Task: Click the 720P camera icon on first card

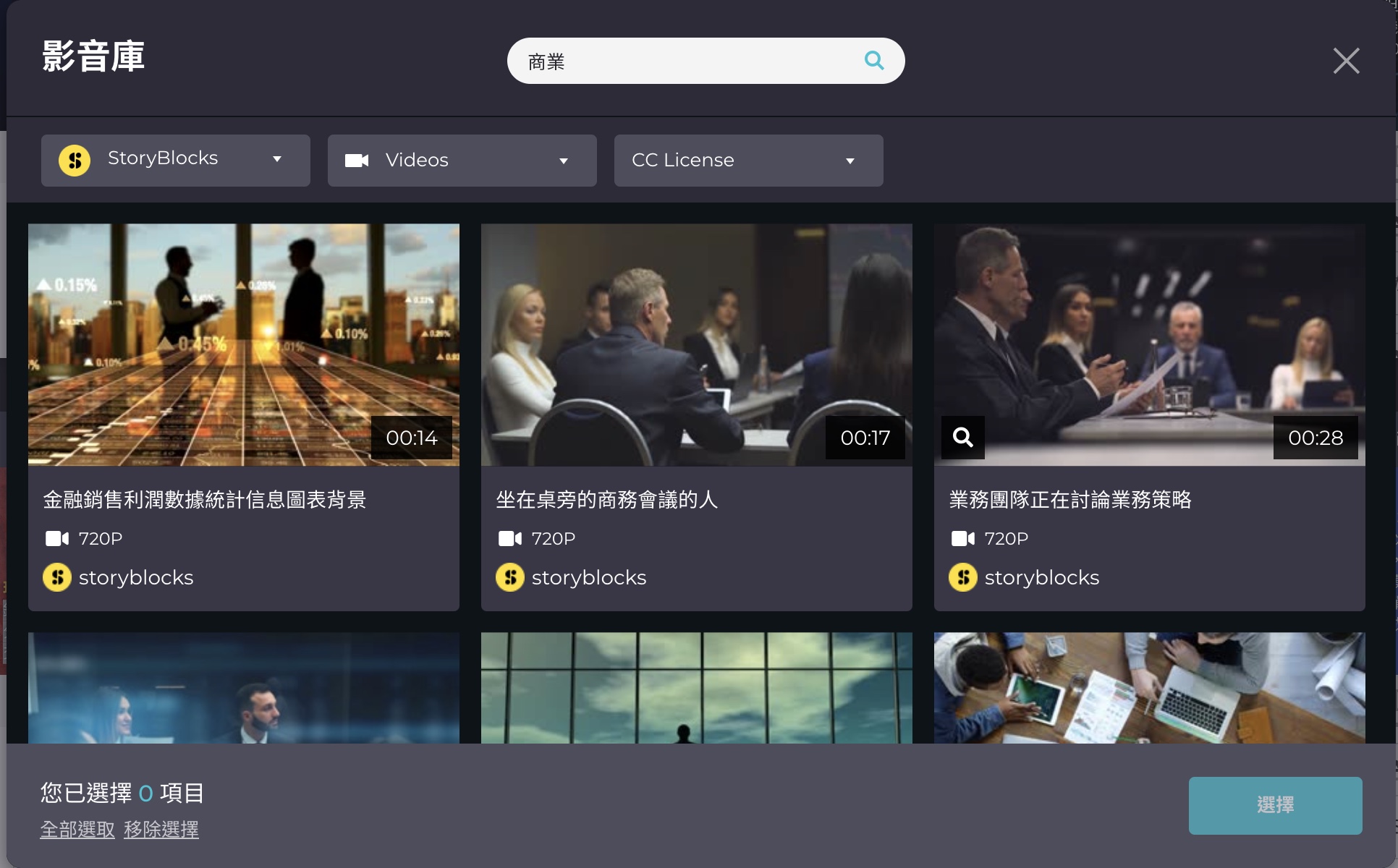Action: tap(57, 538)
